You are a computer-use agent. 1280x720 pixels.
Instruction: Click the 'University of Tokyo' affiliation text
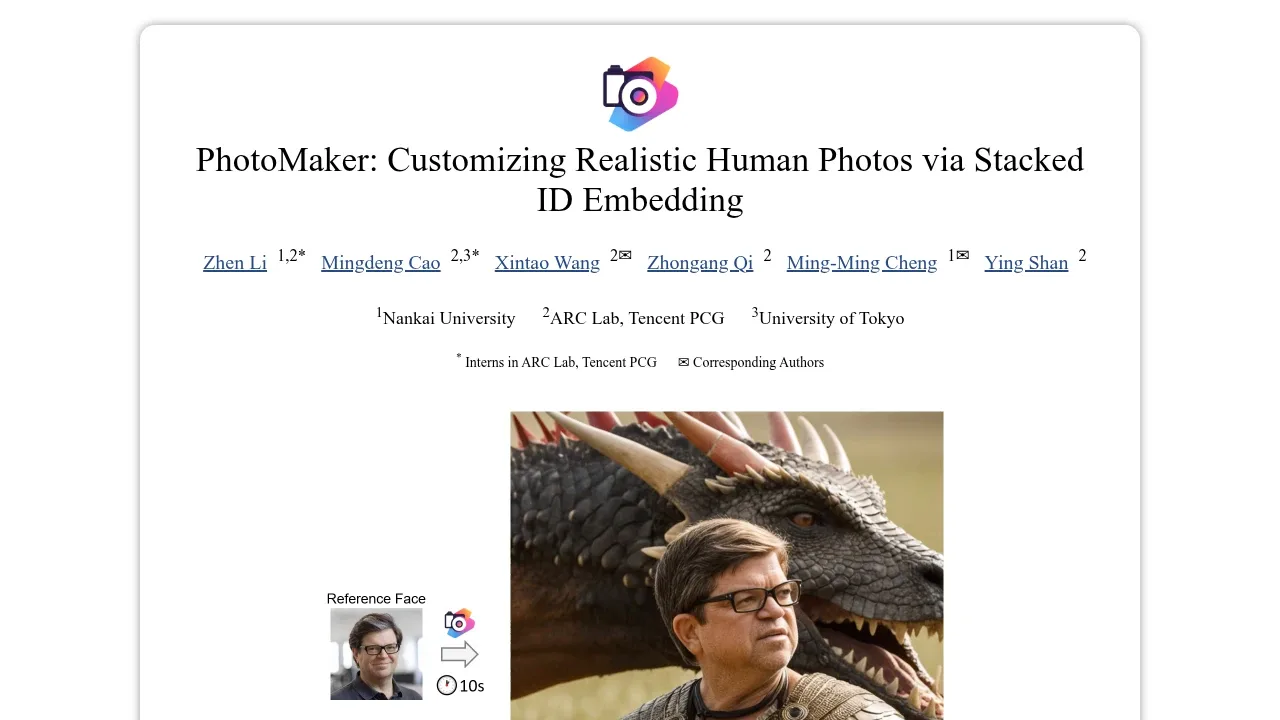click(x=831, y=318)
